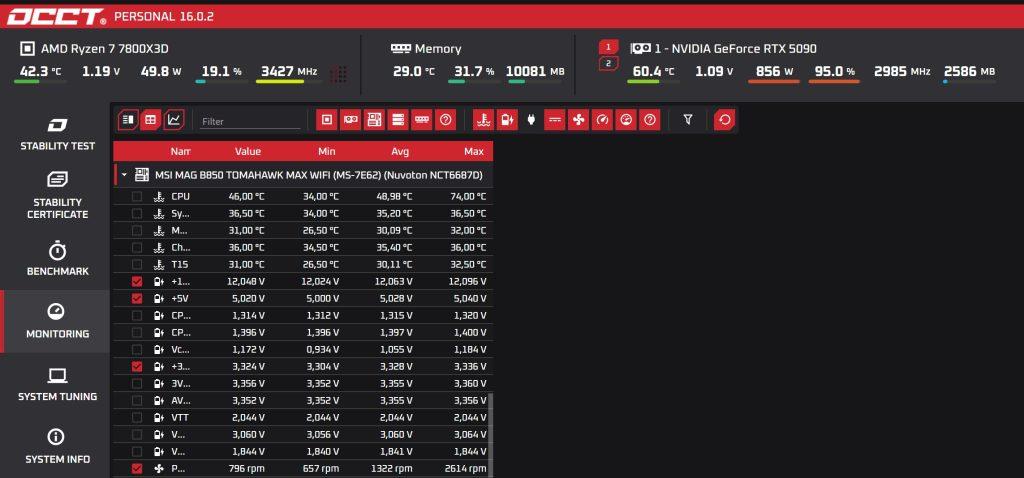1024x478 pixels.
Task: Click the funnel filter icon
Action: (688, 120)
